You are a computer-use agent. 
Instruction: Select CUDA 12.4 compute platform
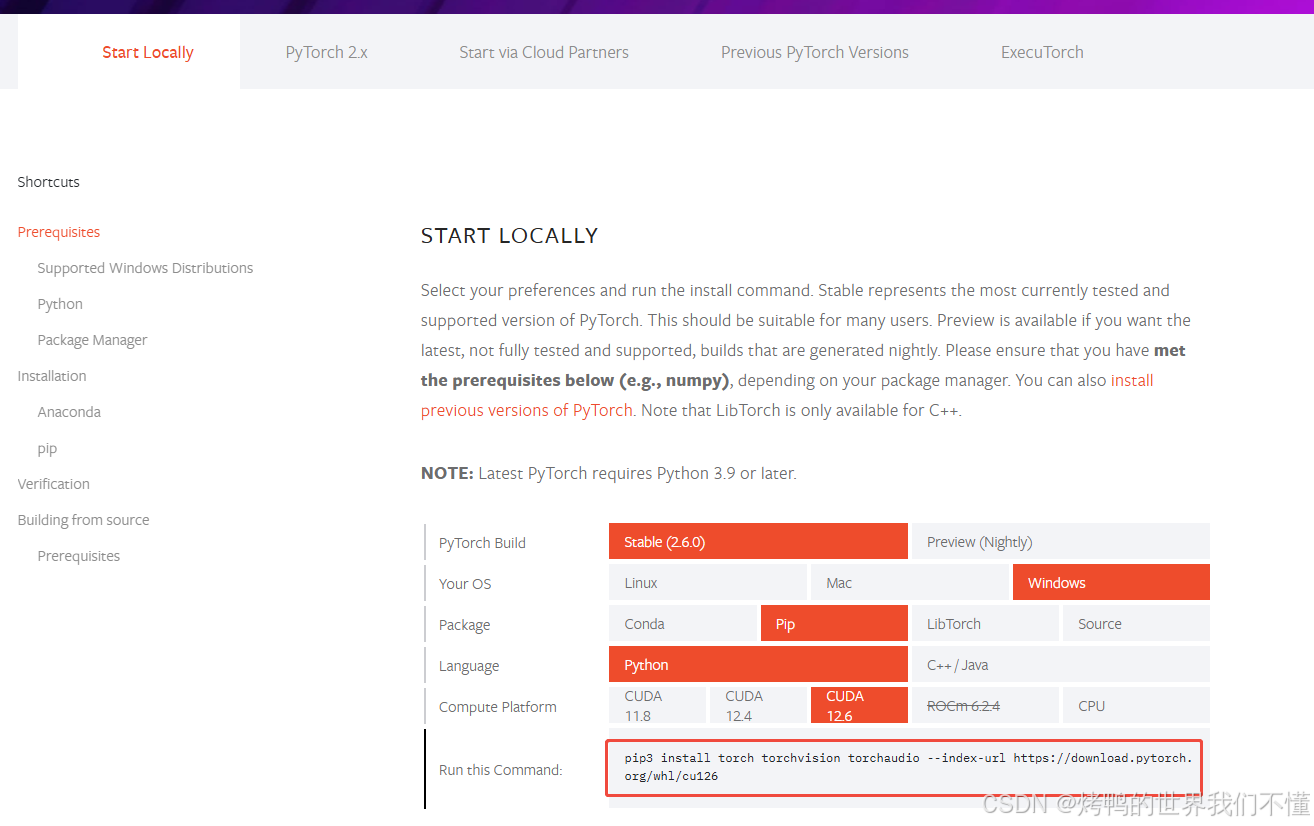(758, 705)
